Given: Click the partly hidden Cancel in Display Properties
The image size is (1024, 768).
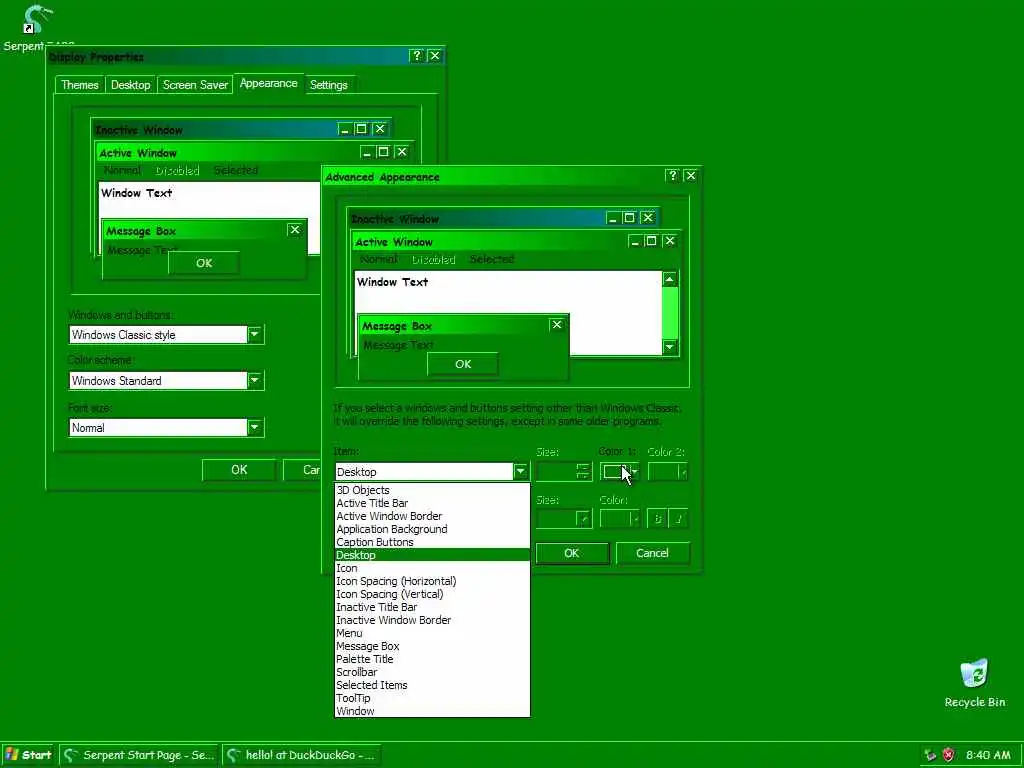Looking at the screenshot, I should [x=302, y=470].
